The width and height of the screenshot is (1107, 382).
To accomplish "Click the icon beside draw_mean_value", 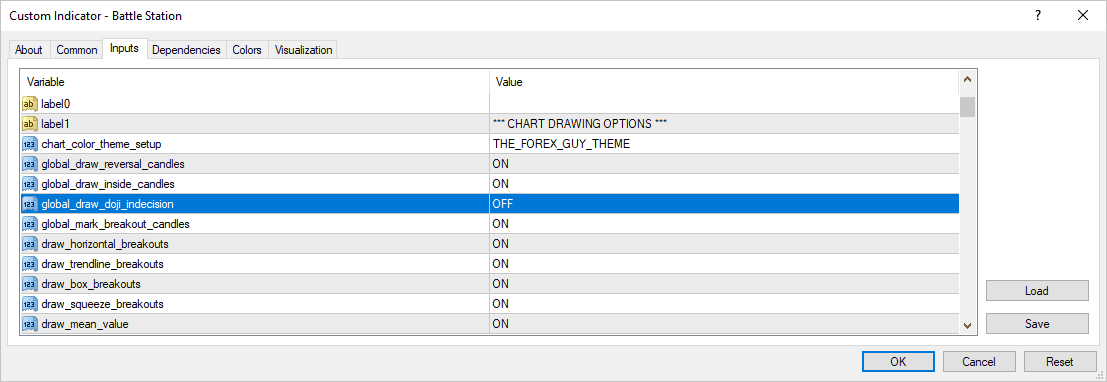I will click(x=30, y=324).
